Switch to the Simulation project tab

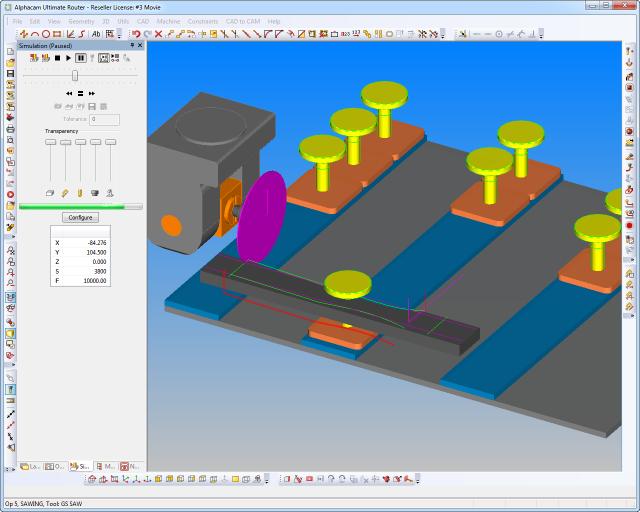click(80, 466)
